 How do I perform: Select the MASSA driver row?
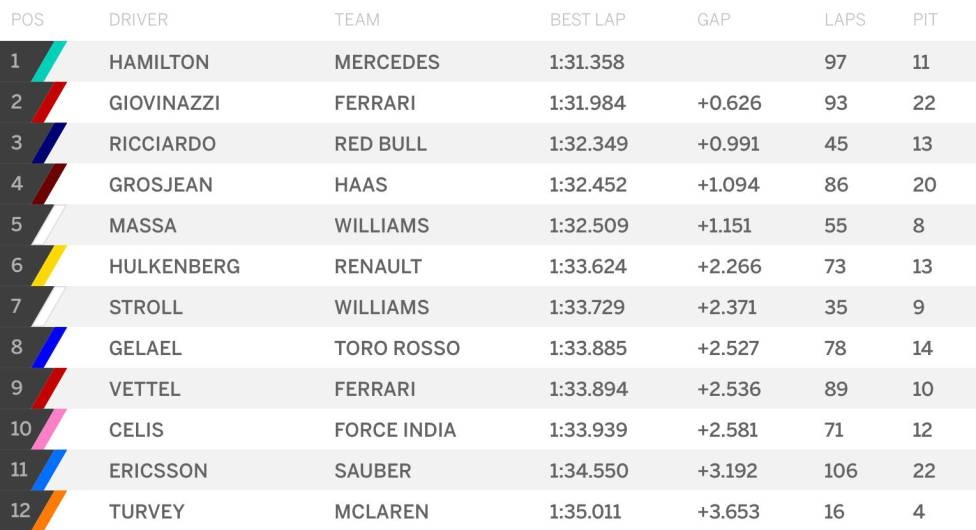tap(142, 226)
